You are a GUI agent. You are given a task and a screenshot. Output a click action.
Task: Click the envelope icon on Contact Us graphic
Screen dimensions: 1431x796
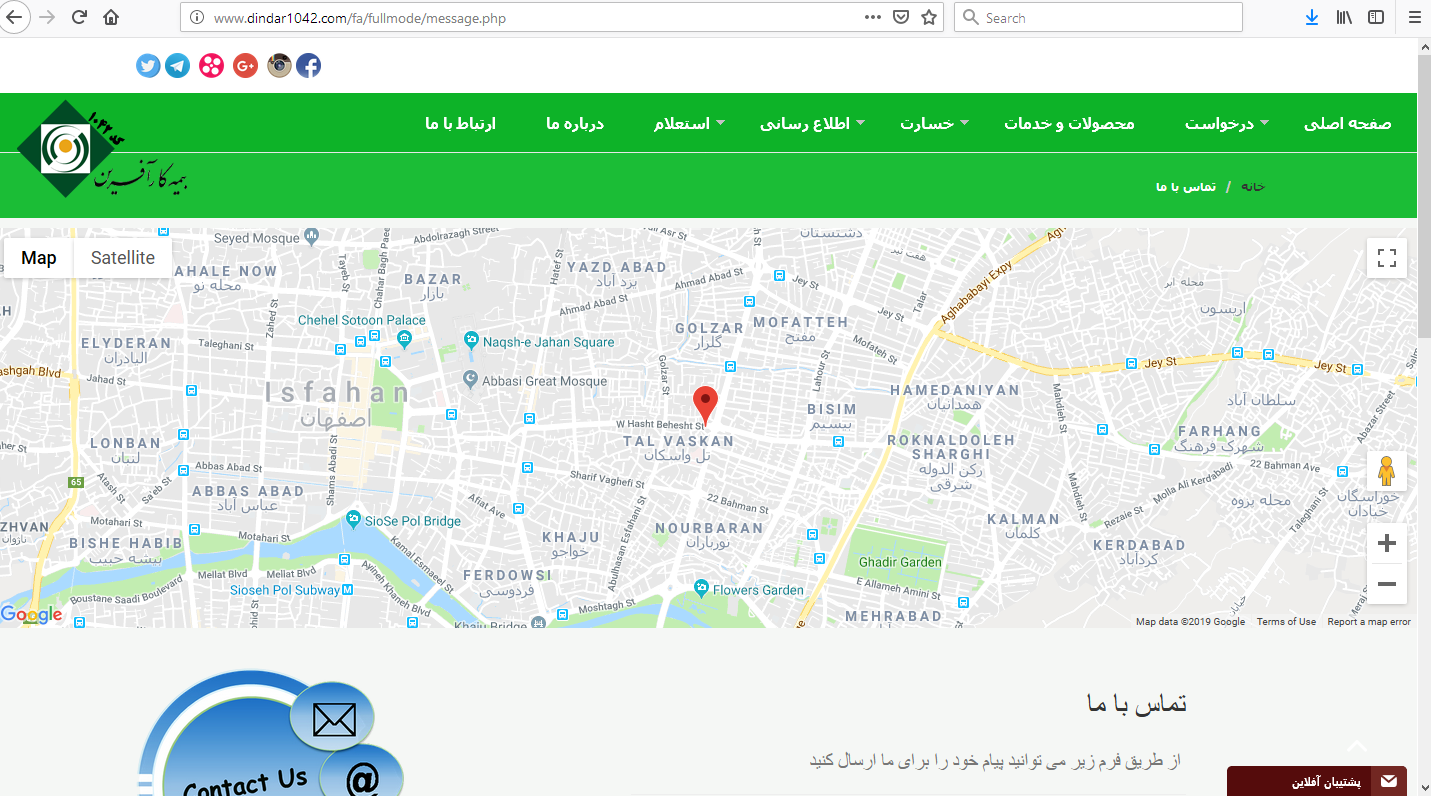click(334, 719)
